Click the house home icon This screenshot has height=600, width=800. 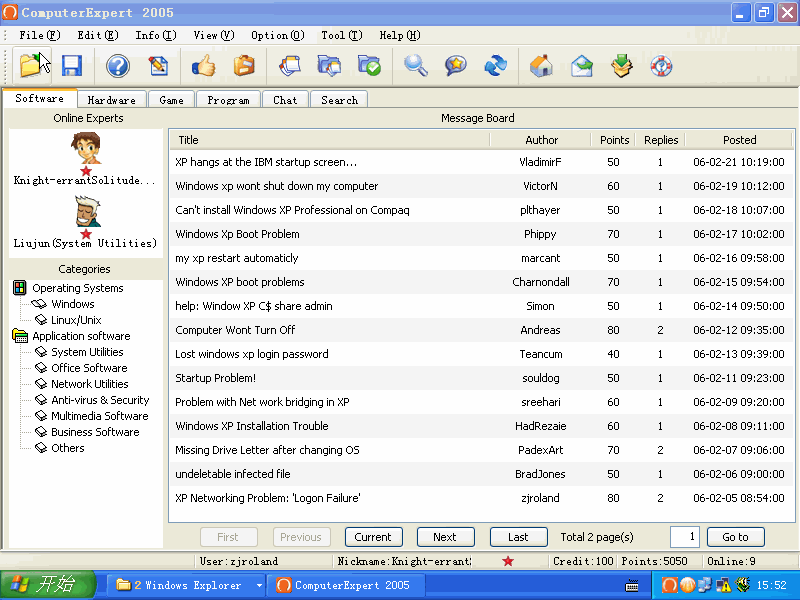(541, 66)
